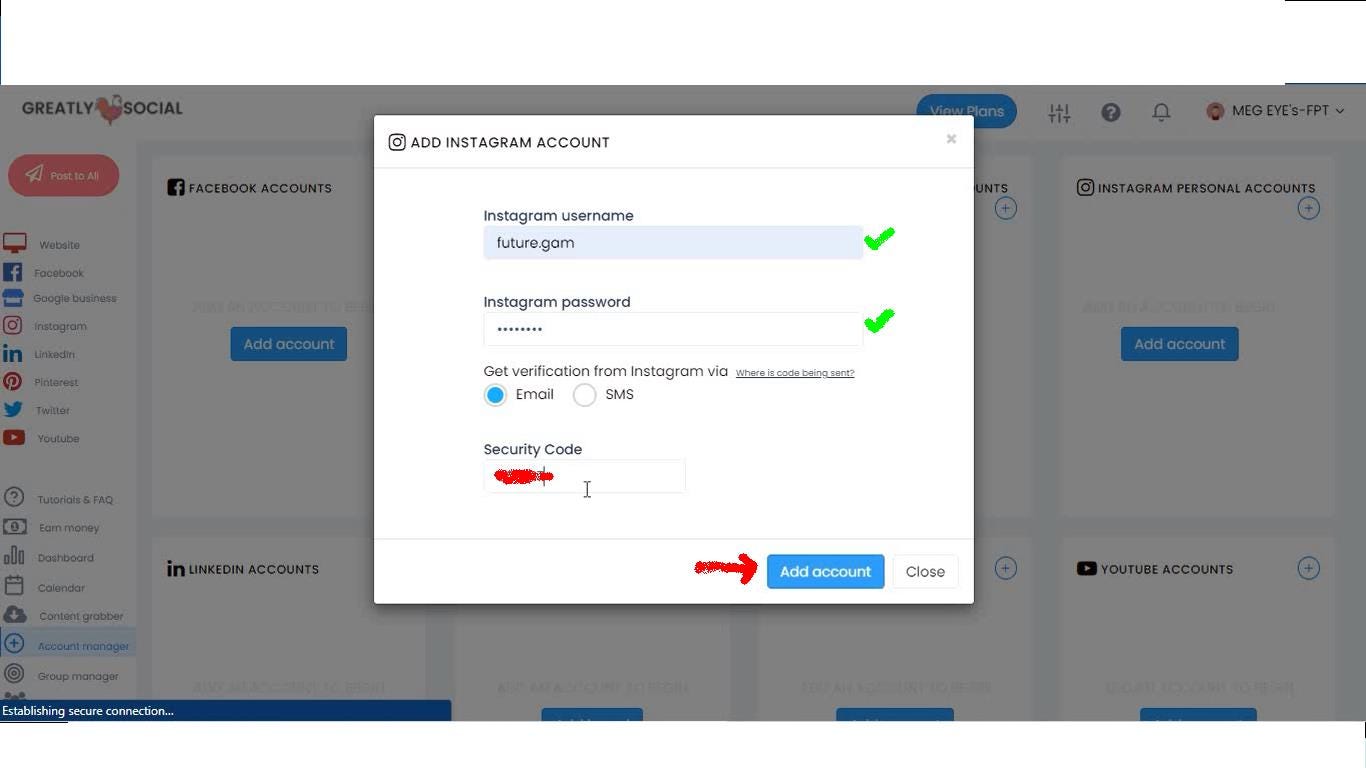The width and height of the screenshot is (1366, 768).
Task: Click Add account button in the dialog
Action: pyautogui.click(x=825, y=571)
